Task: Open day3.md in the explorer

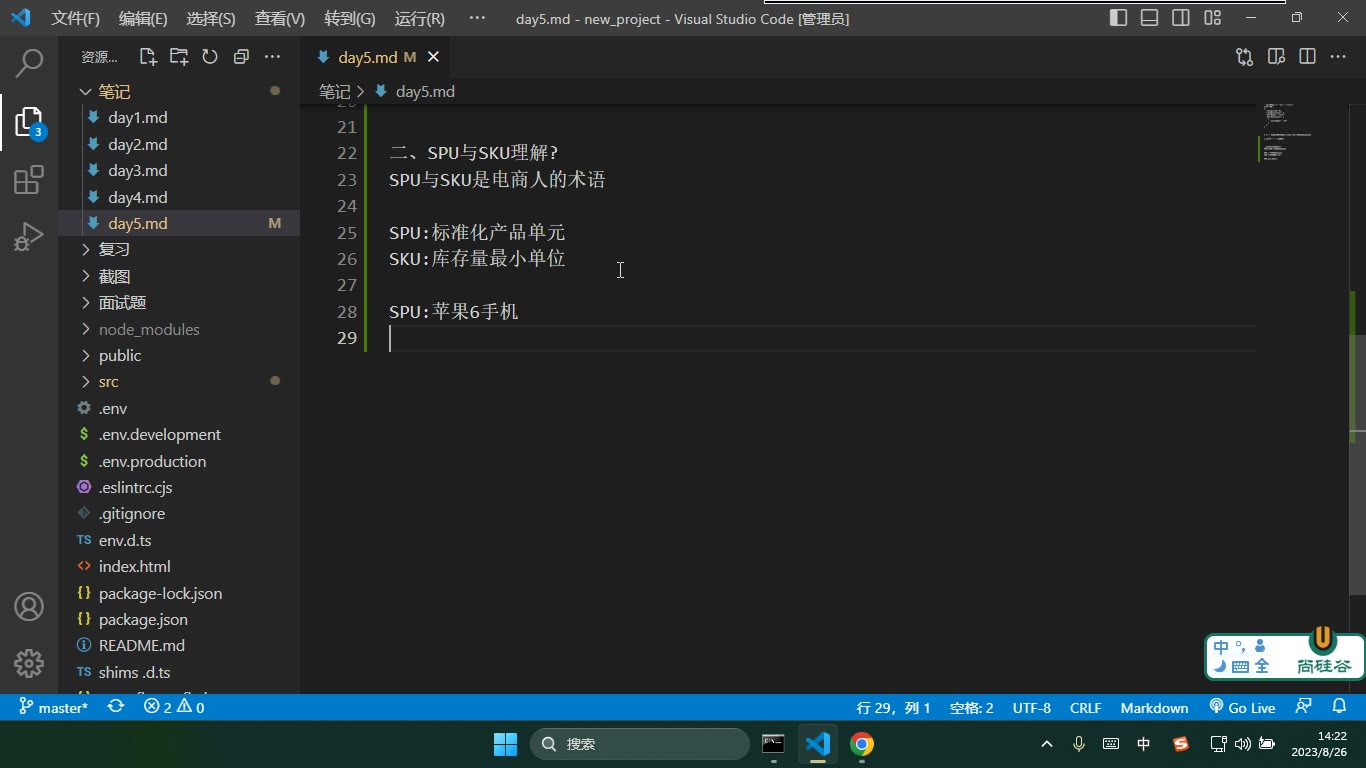Action: pyautogui.click(x=179, y=170)
